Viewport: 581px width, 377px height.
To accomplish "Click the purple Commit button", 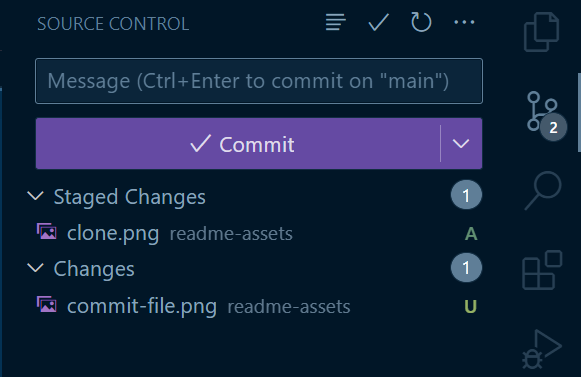I will click(x=238, y=143).
